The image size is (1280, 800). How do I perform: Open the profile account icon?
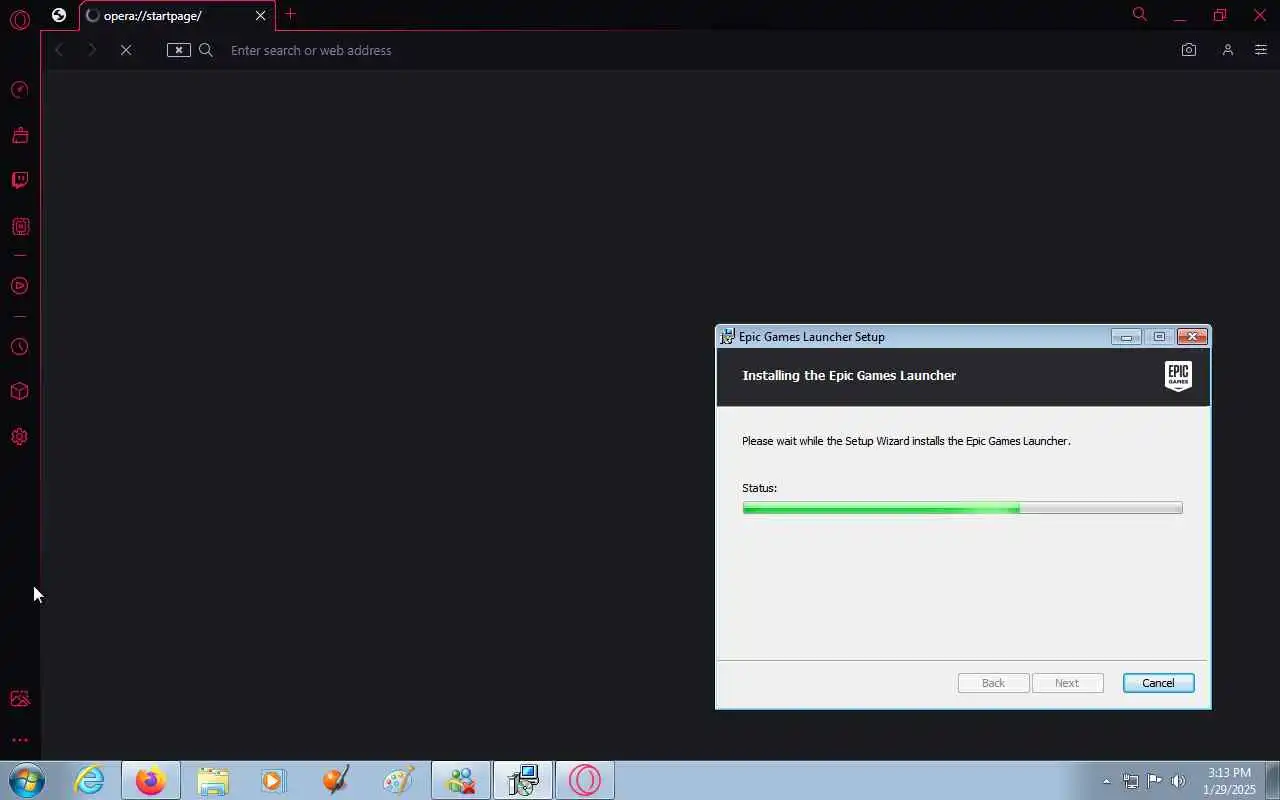coord(1227,50)
